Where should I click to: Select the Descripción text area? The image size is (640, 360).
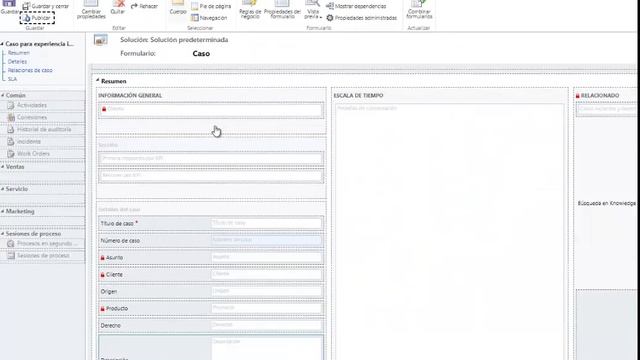(211, 348)
